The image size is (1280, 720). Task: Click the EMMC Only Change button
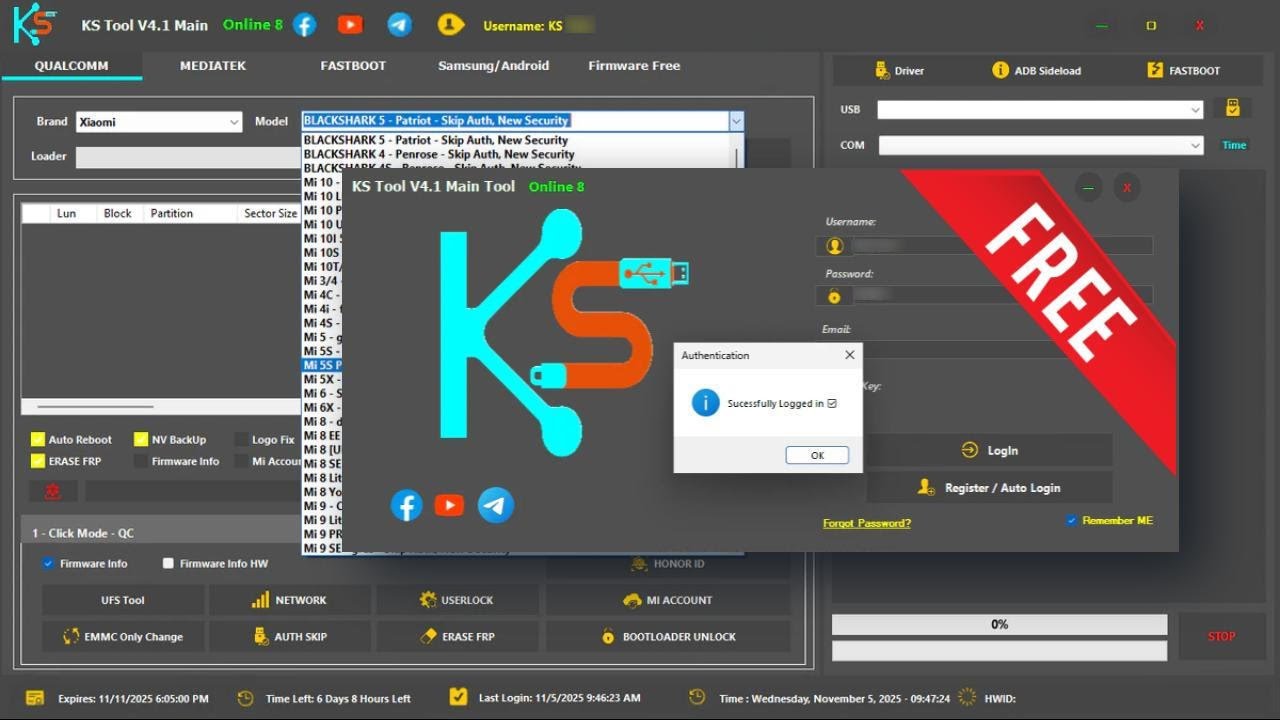123,636
